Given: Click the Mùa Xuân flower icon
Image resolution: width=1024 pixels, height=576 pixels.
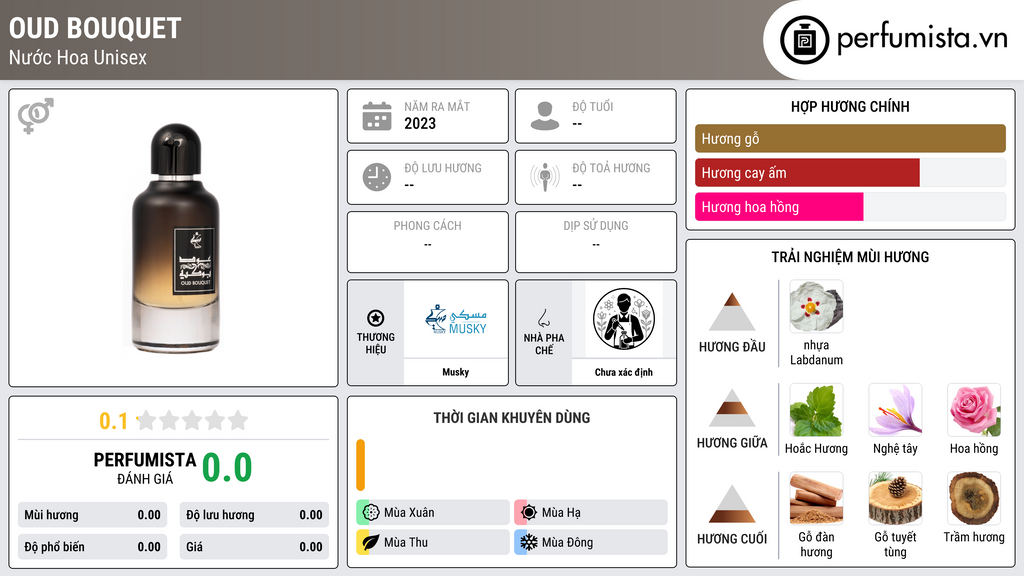Looking at the screenshot, I should click(371, 513).
